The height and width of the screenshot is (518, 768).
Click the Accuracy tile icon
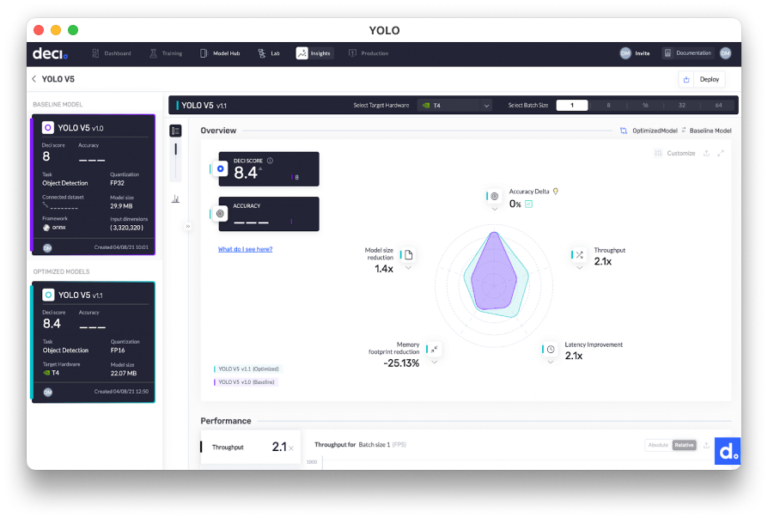(x=220, y=213)
